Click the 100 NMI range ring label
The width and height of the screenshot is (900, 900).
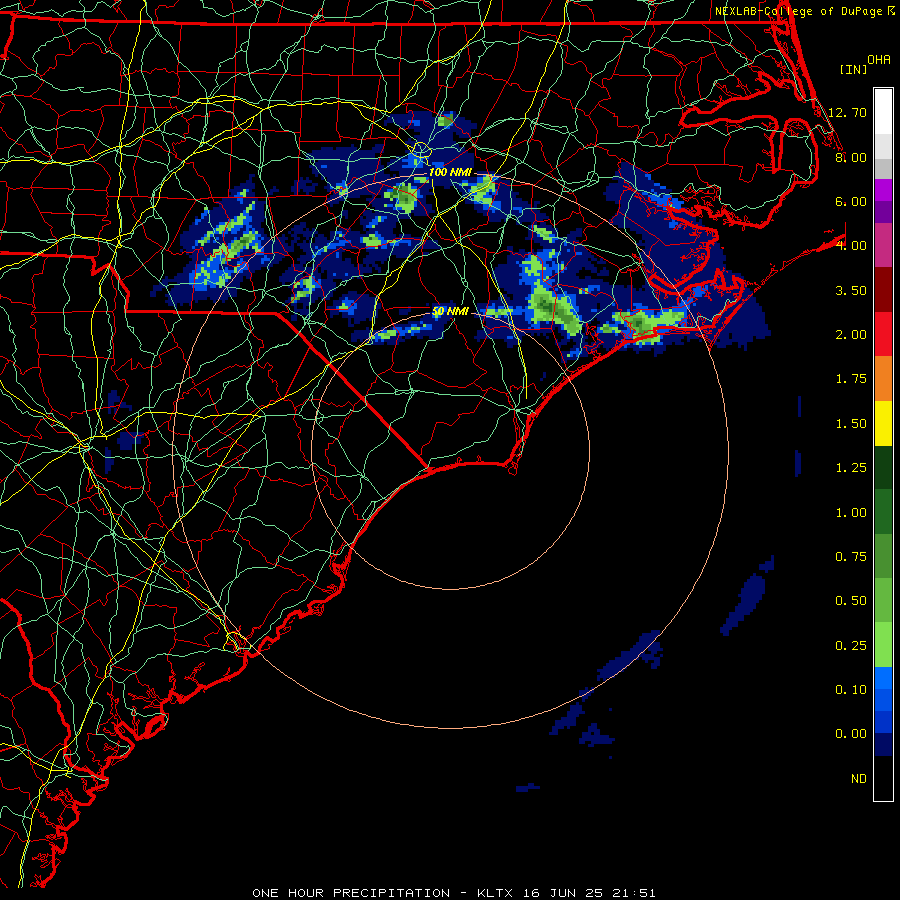(x=450, y=172)
